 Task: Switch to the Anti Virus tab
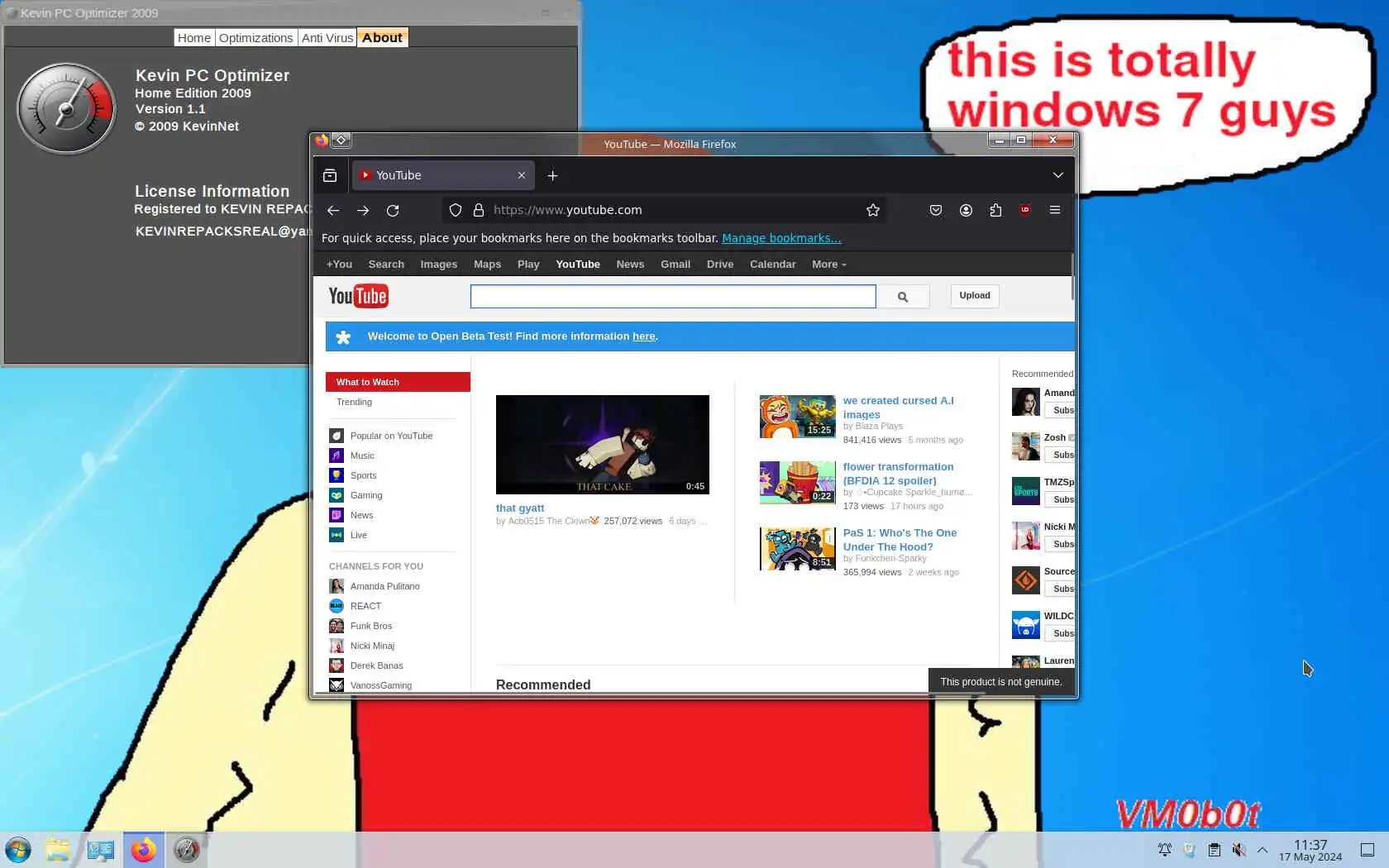pos(327,38)
